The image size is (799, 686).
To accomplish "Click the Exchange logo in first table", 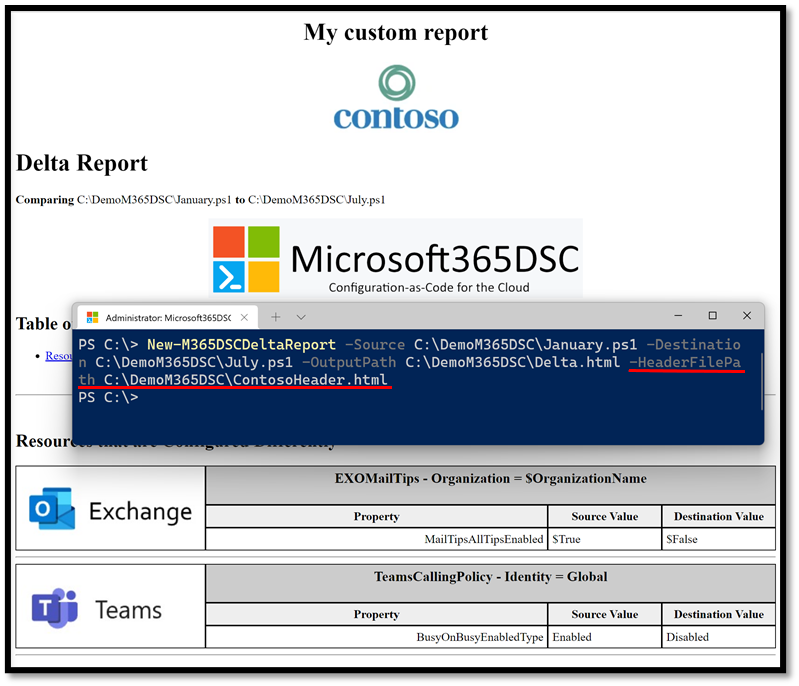I will (x=111, y=509).
